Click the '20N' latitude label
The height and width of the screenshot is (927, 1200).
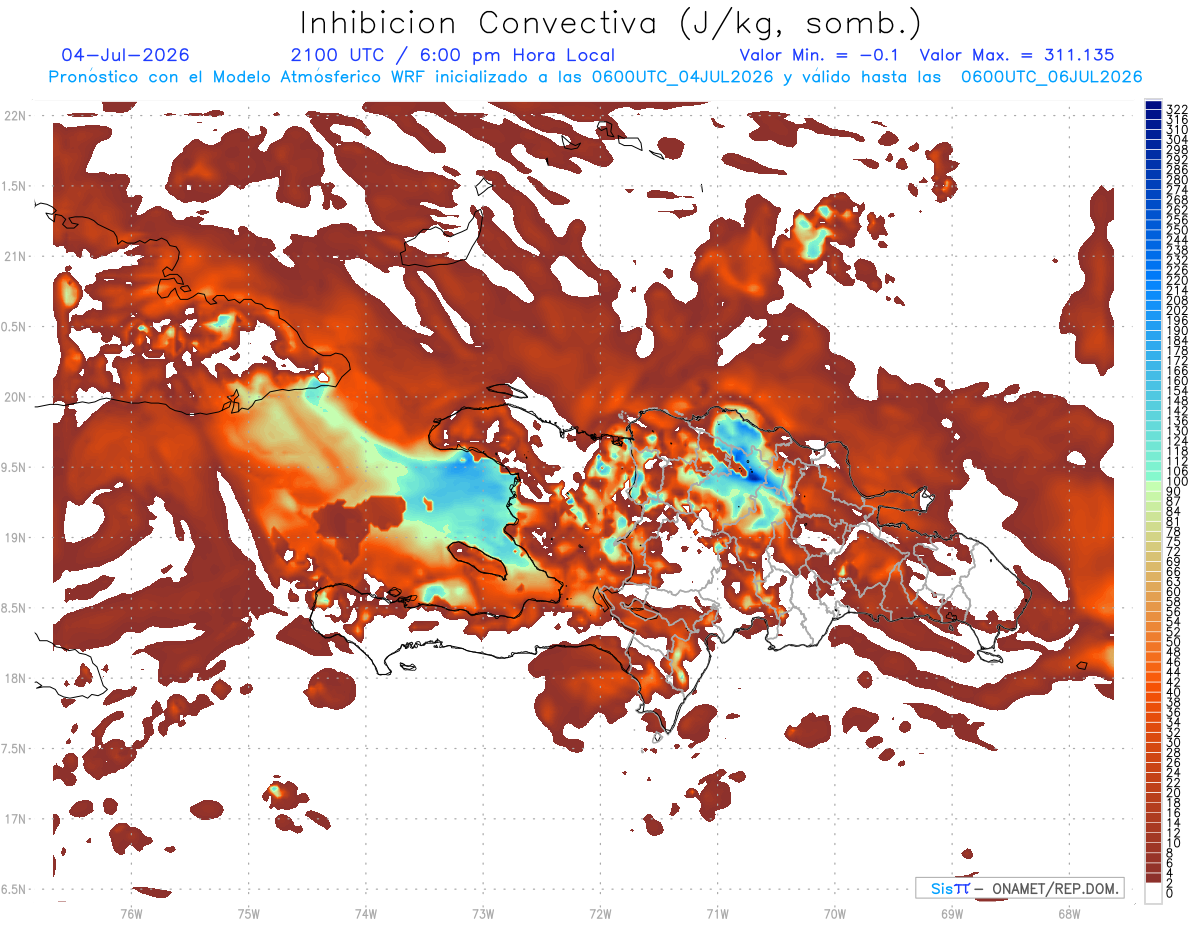click(x=15, y=397)
